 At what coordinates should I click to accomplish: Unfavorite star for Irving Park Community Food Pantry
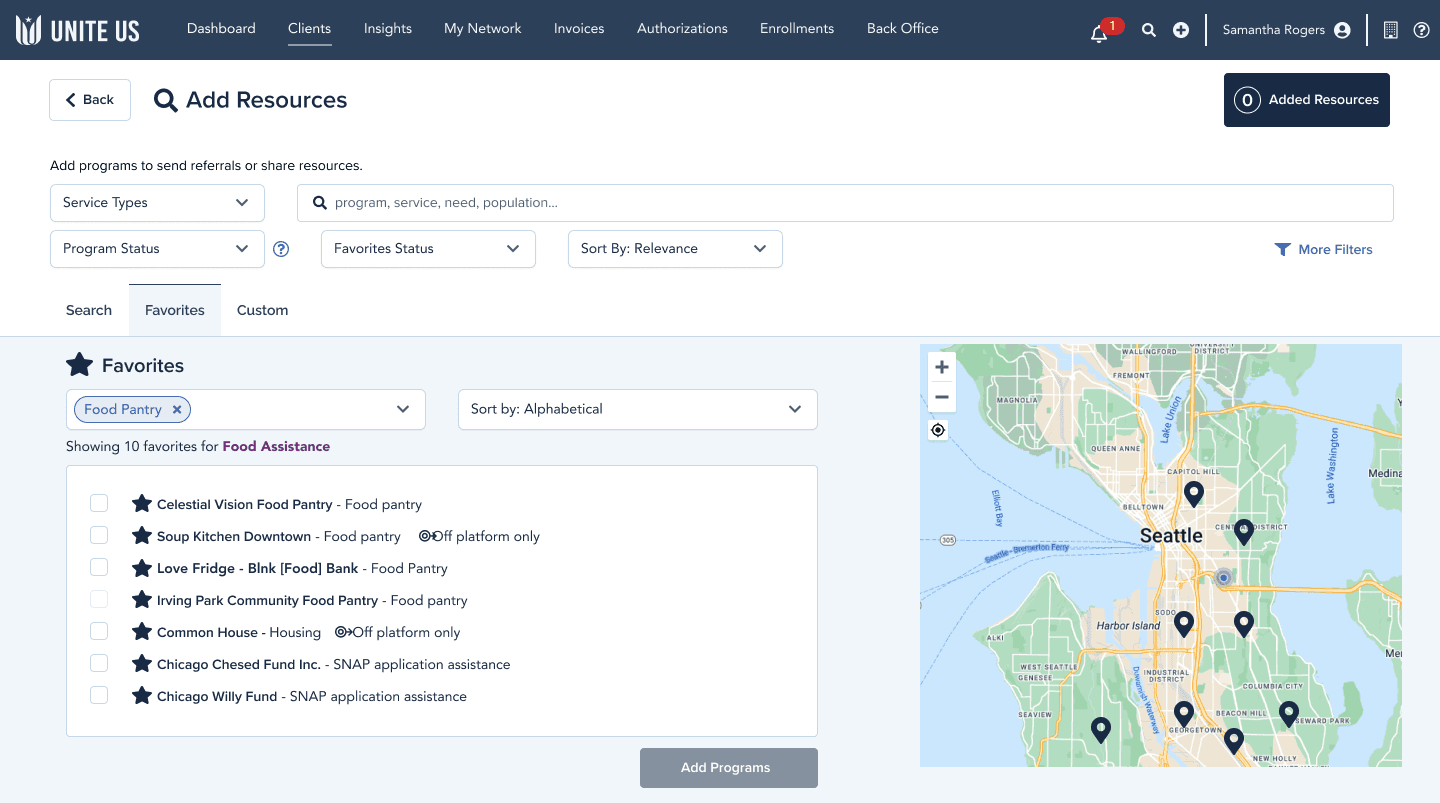[x=142, y=599]
